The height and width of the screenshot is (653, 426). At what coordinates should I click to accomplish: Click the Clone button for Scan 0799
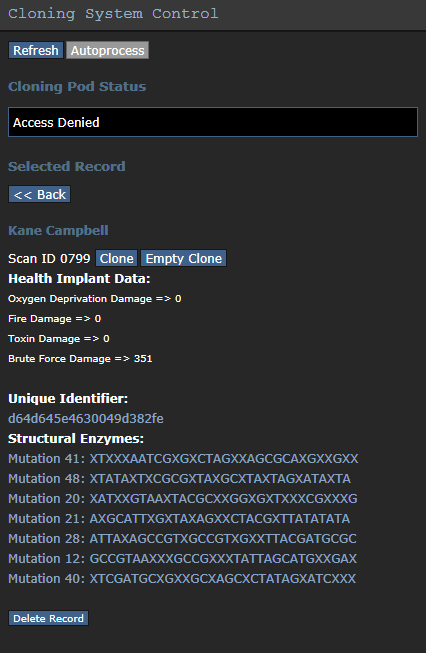pyautogui.click(x=117, y=258)
